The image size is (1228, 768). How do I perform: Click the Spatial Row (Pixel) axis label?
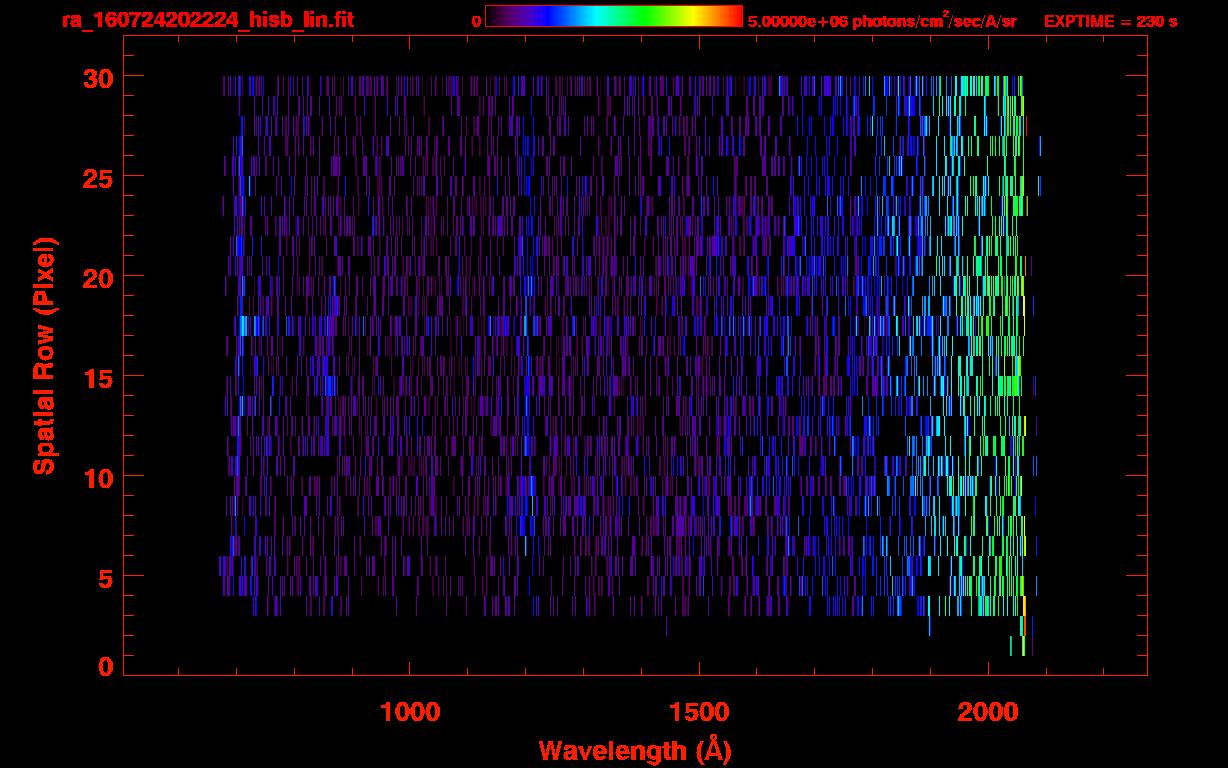click(44, 356)
